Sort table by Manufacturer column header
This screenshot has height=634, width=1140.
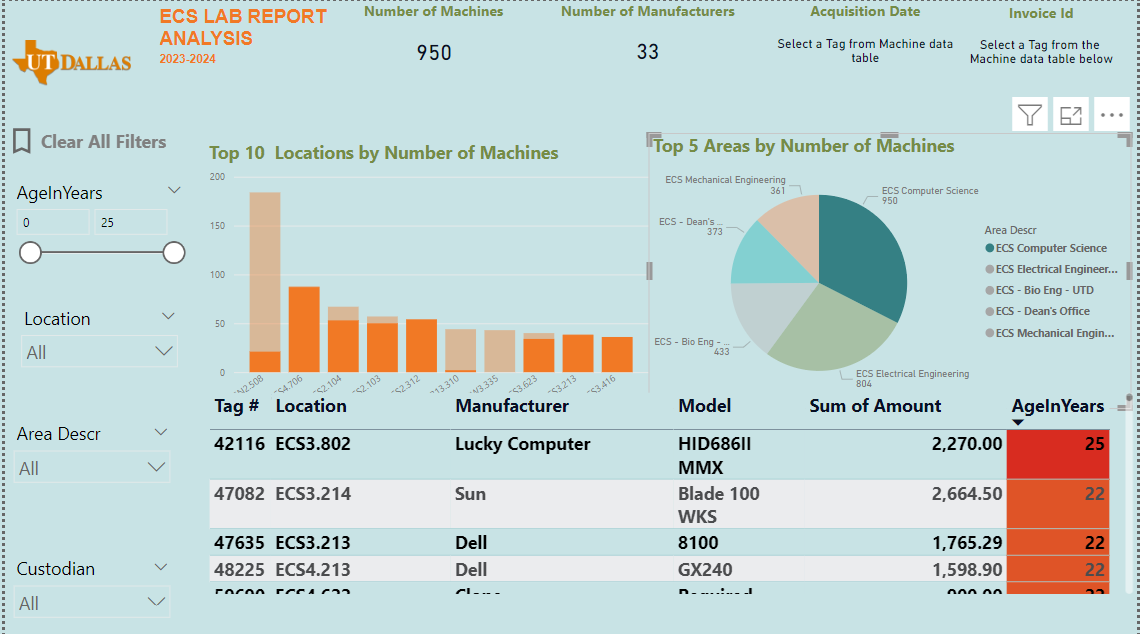click(x=512, y=406)
